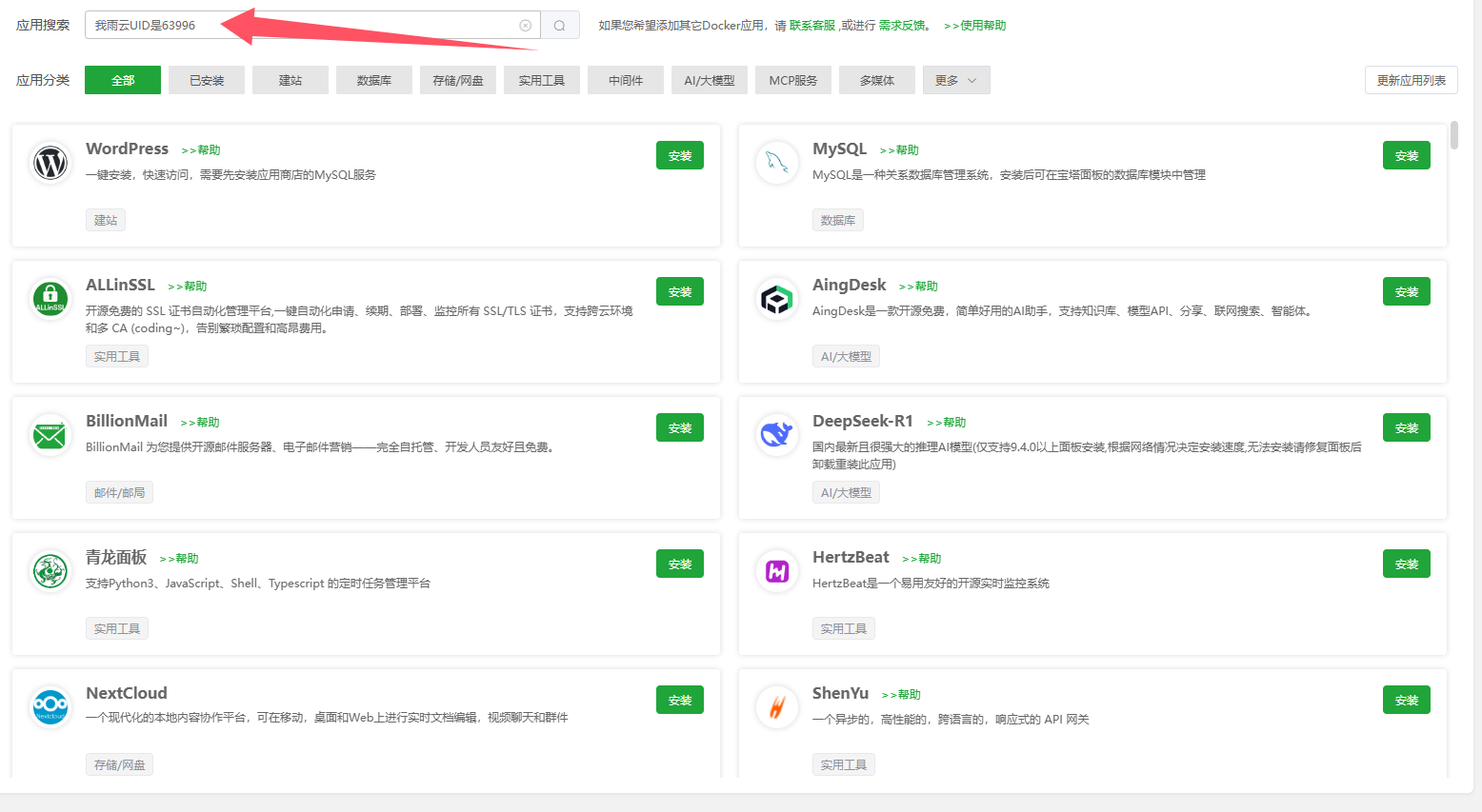Select the 建站 category tab
Screen dimensions: 1482x812
[290, 80]
